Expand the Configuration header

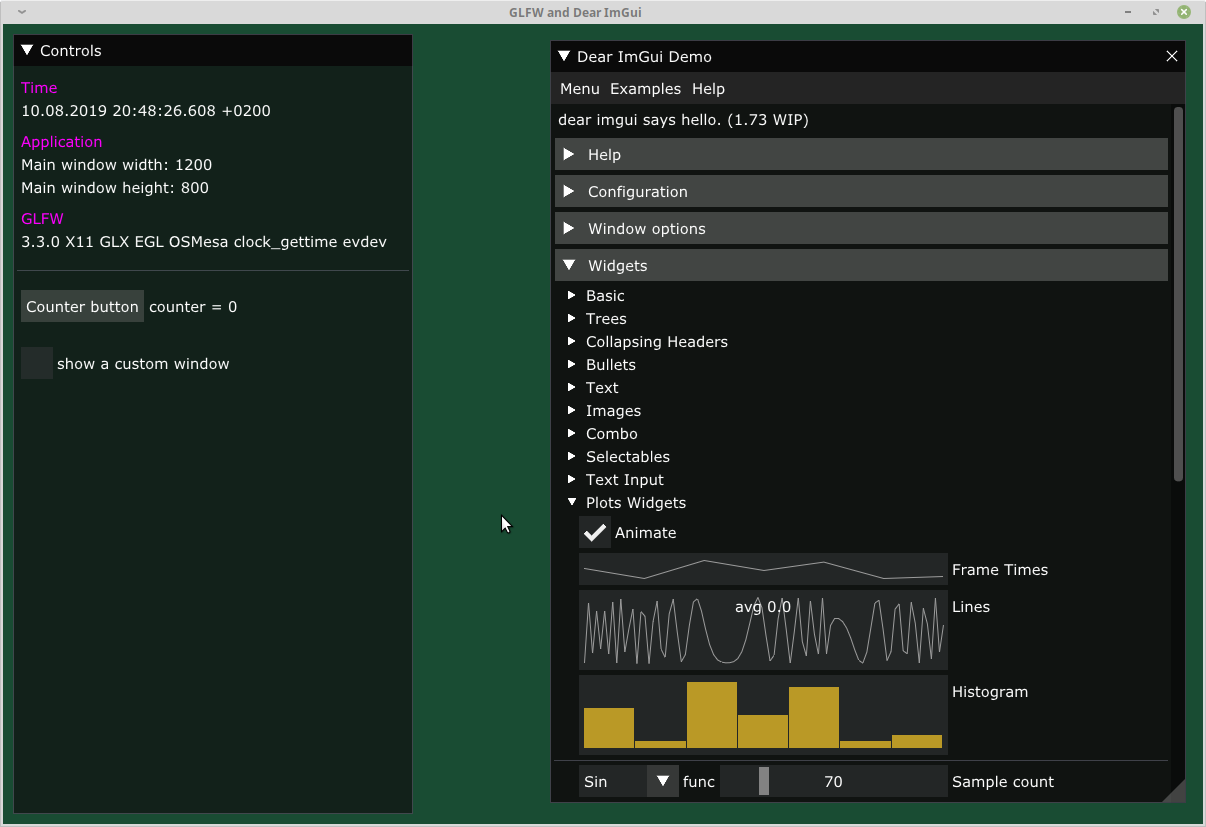(861, 191)
